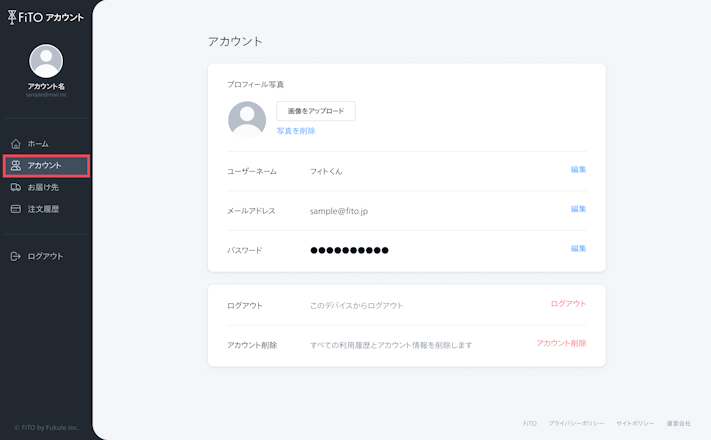Open the サイトポリシー footer link

pyautogui.click(x=635, y=423)
